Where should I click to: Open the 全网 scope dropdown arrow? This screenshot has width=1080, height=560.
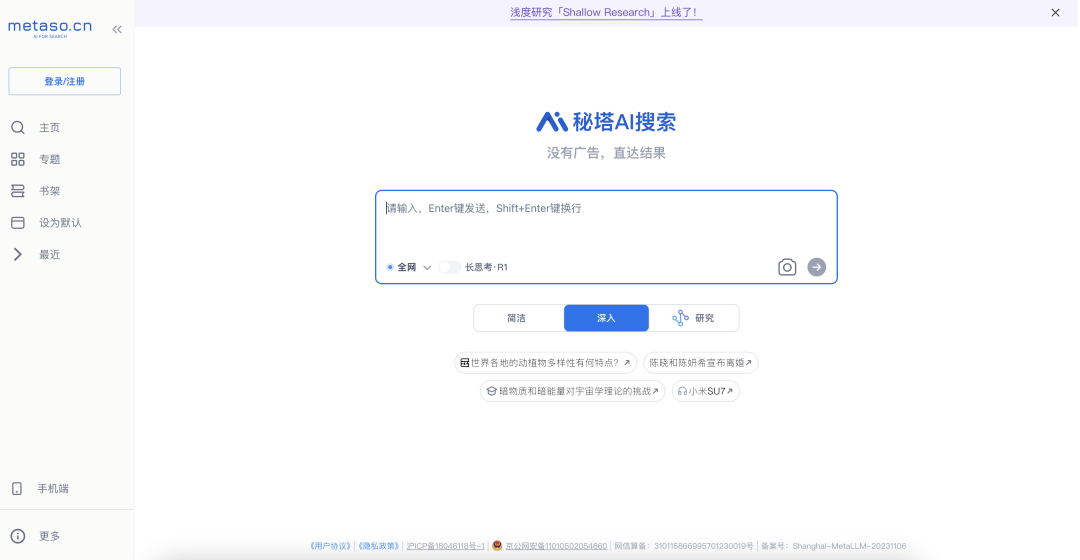click(x=427, y=267)
